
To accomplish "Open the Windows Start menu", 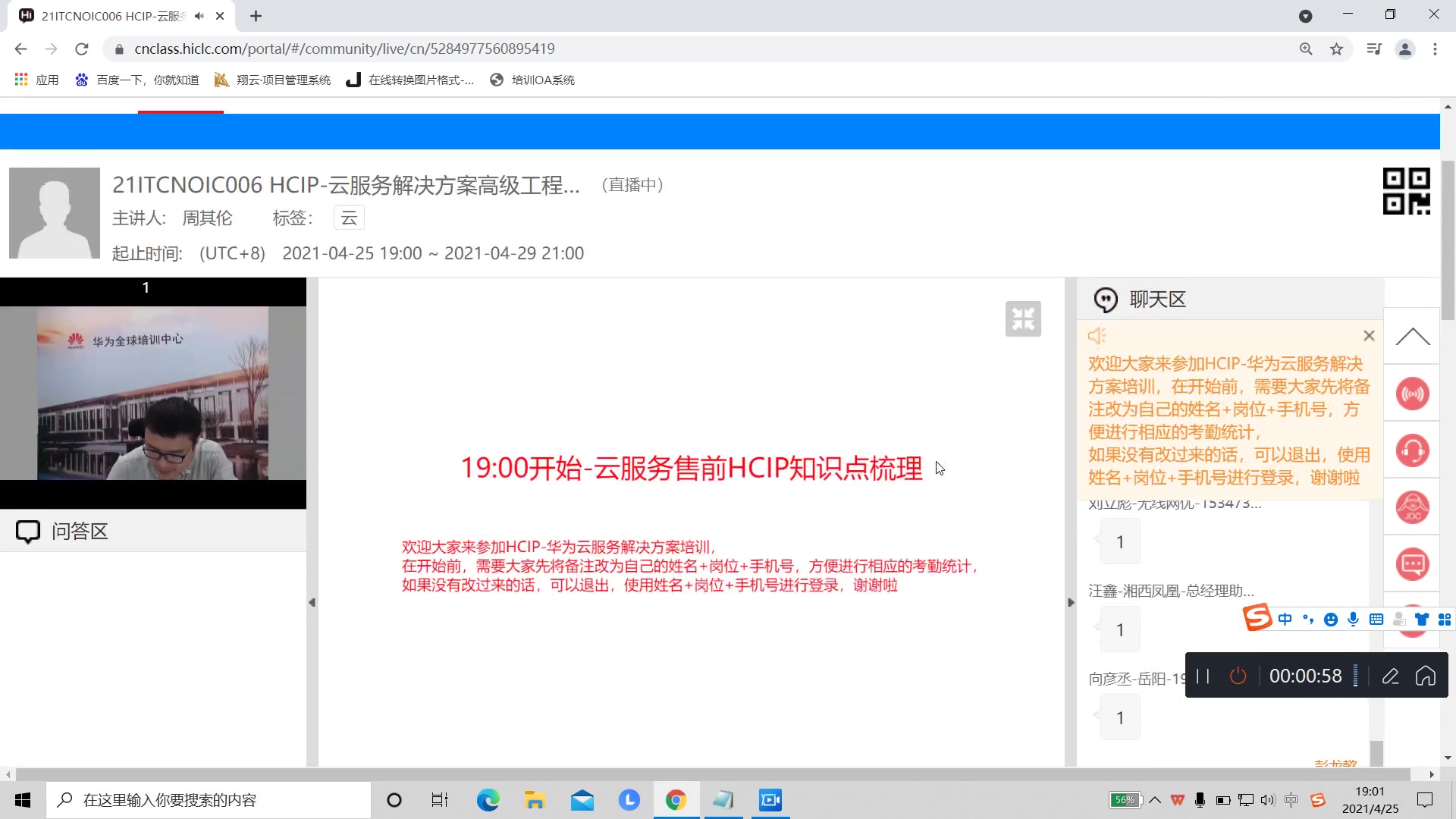I will (23, 800).
